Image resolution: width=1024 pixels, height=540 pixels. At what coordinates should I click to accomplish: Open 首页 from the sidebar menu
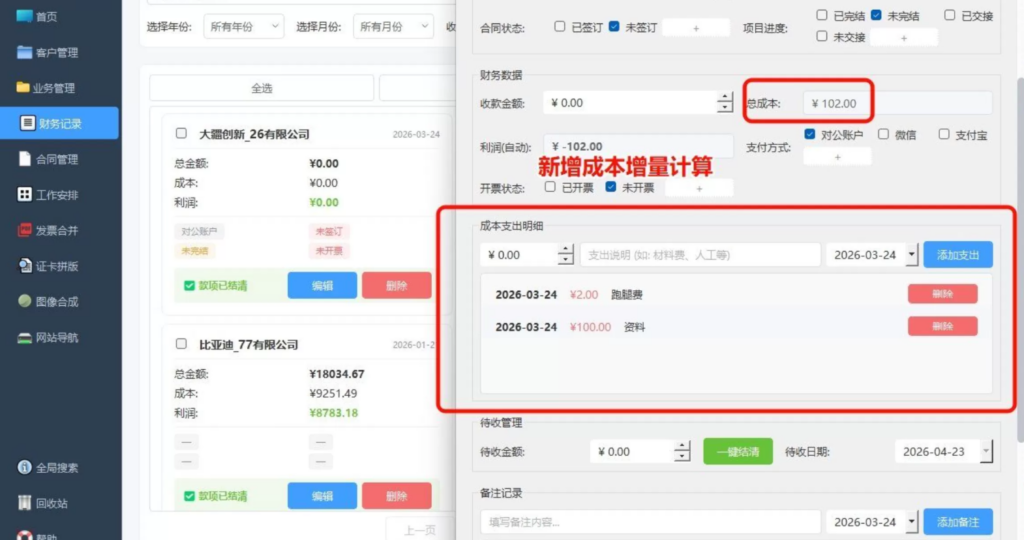(x=46, y=17)
